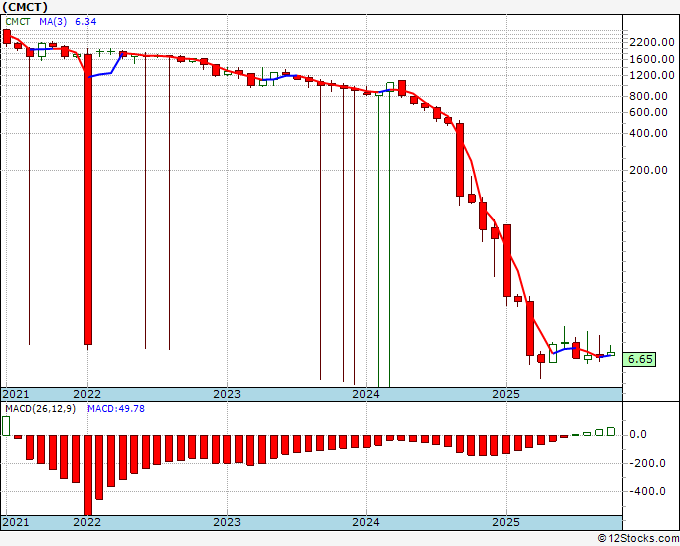Click the 0.0 MACD axis label
The width and height of the screenshot is (680, 546).
click(638, 434)
